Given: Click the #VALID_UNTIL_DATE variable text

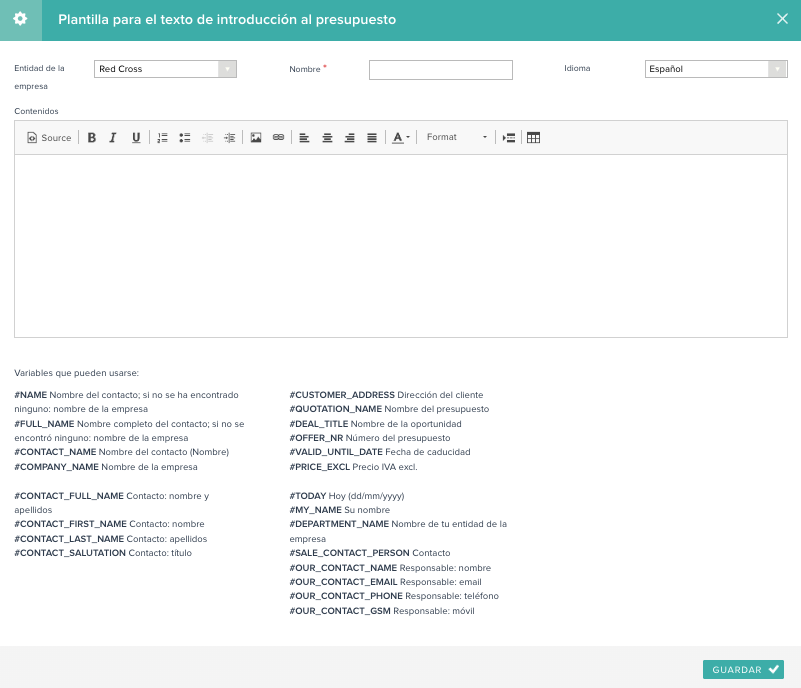Looking at the screenshot, I should [x=336, y=452].
